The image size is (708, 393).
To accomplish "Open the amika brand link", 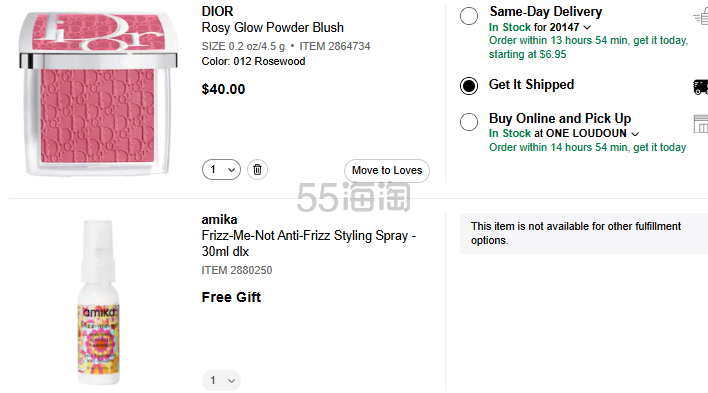I will point(219,220).
